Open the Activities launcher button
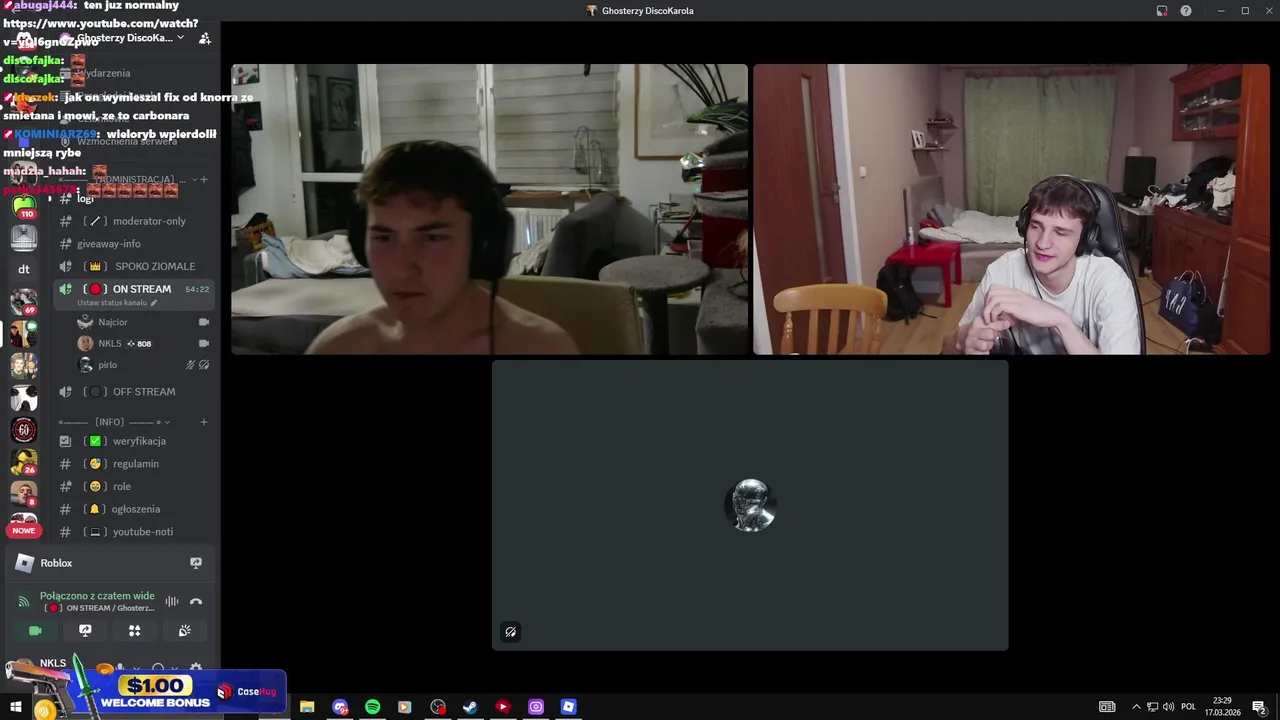The width and height of the screenshot is (1280, 720). 134,631
